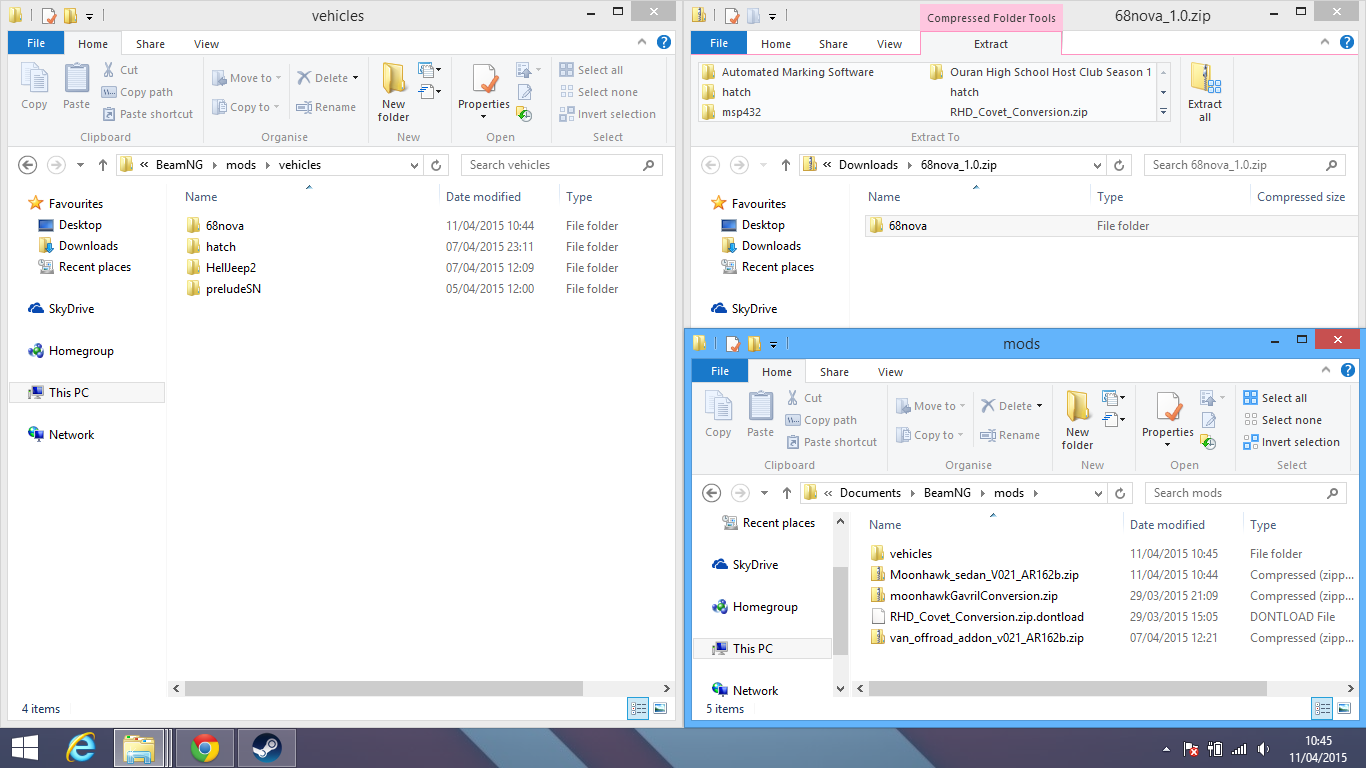Image resolution: width=1366 pixels, height=768 pixels.
Task: Click Invert selection in vehicles window
Action: pos(607,114)
